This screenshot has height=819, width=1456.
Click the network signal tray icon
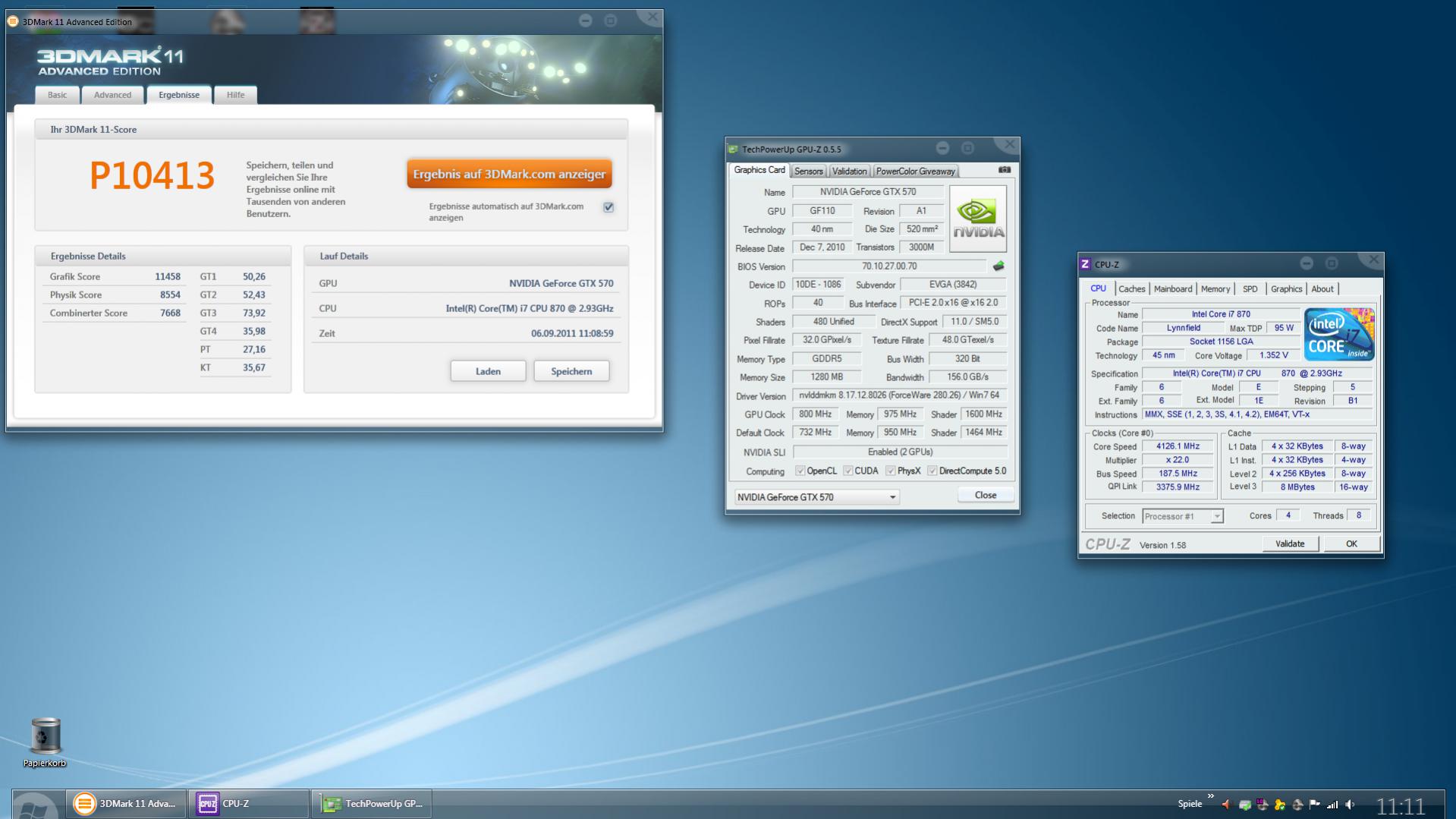pyautogui.click(x=1332, y=805)
